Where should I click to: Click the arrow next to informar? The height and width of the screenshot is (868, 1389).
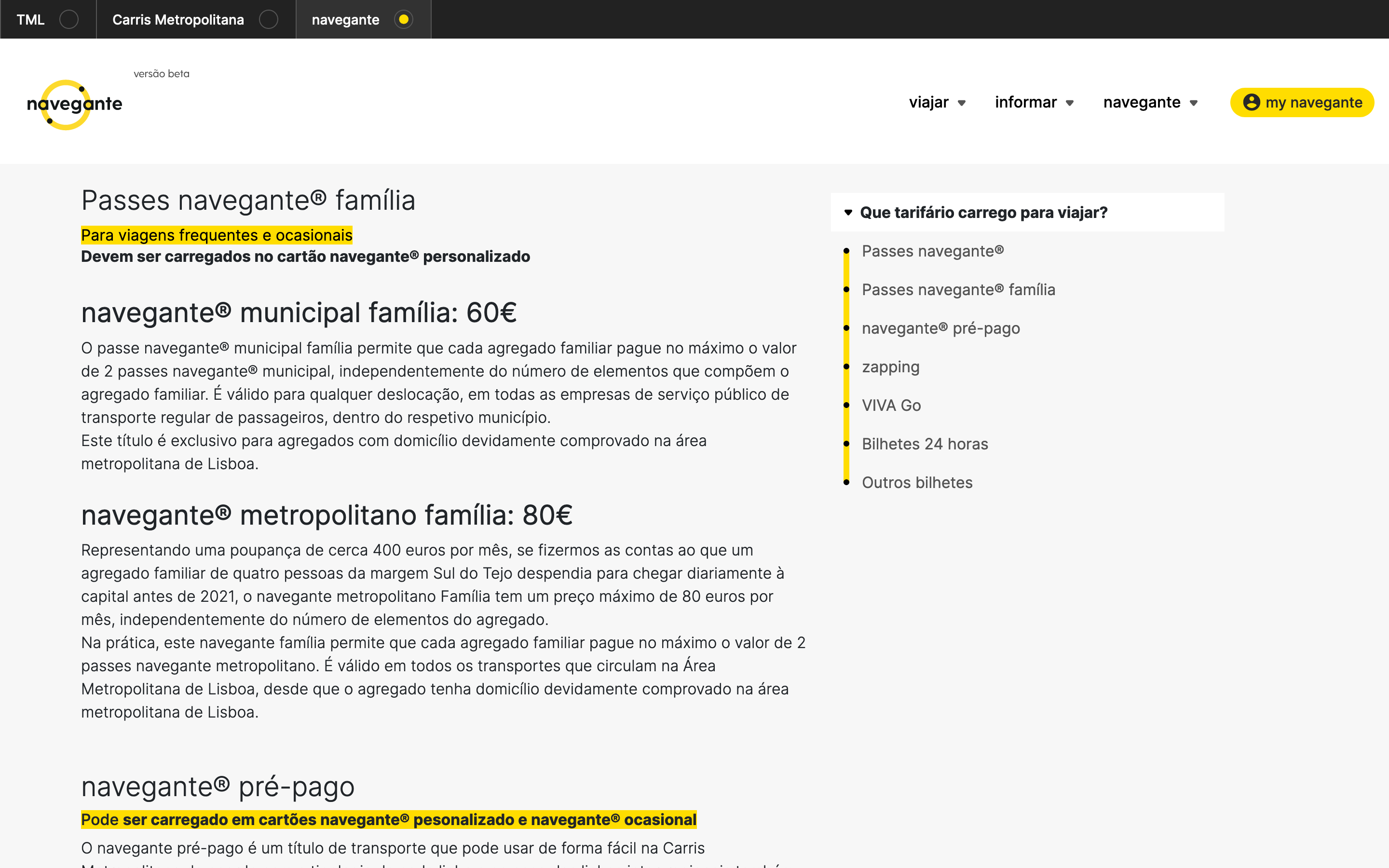(1069, 103)
